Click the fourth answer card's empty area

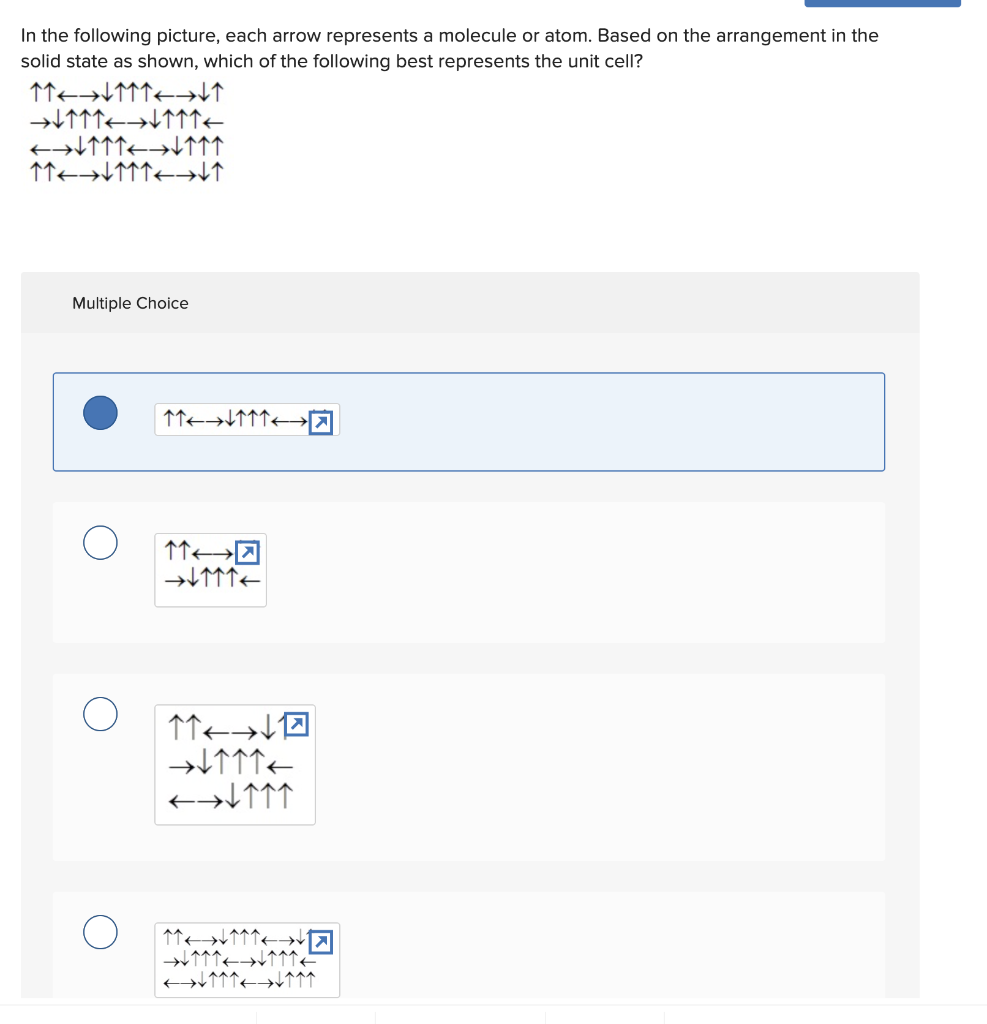pos(588,945)
